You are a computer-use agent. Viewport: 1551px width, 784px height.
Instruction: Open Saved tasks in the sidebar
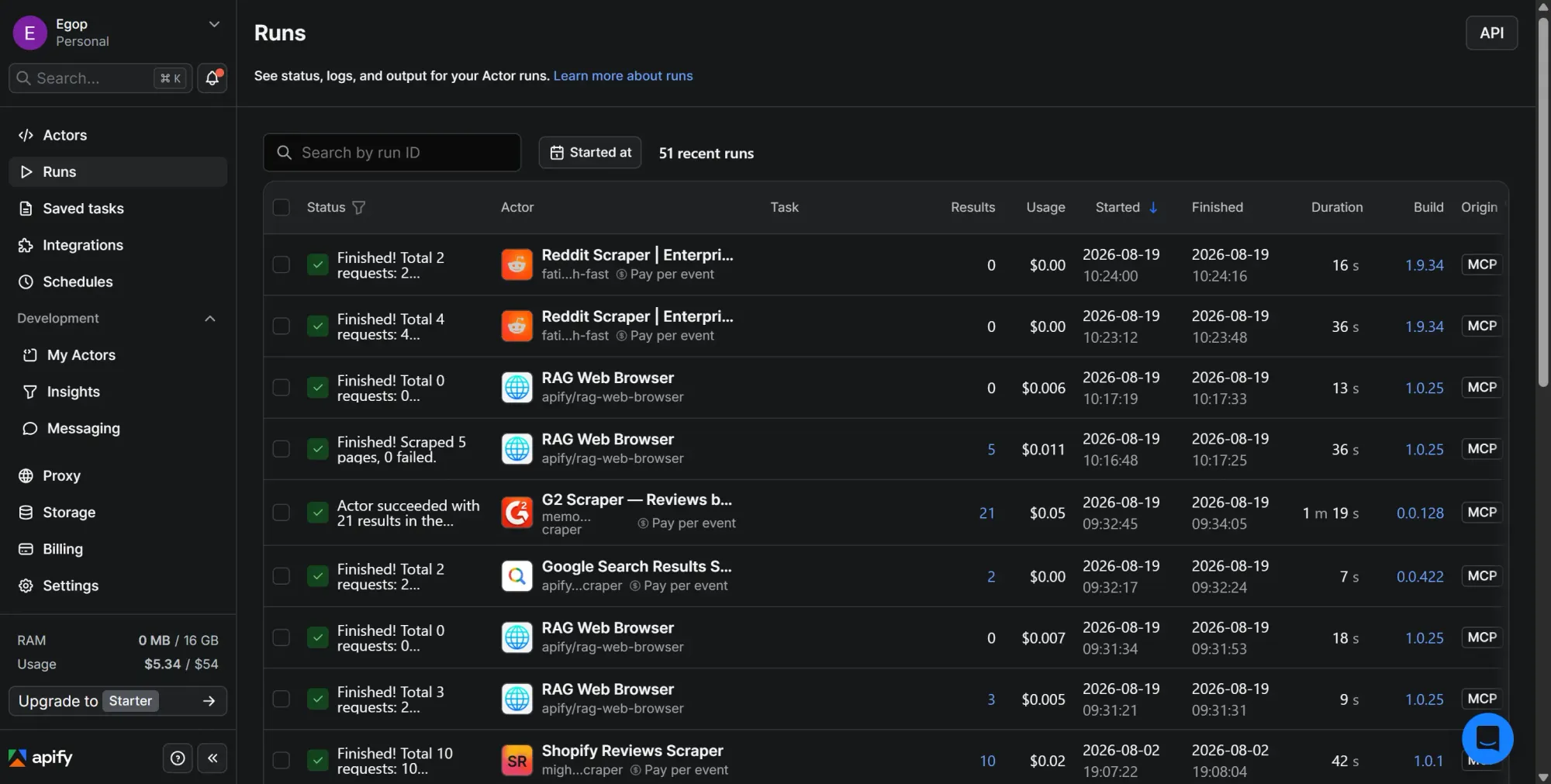(x=118, y=209)
